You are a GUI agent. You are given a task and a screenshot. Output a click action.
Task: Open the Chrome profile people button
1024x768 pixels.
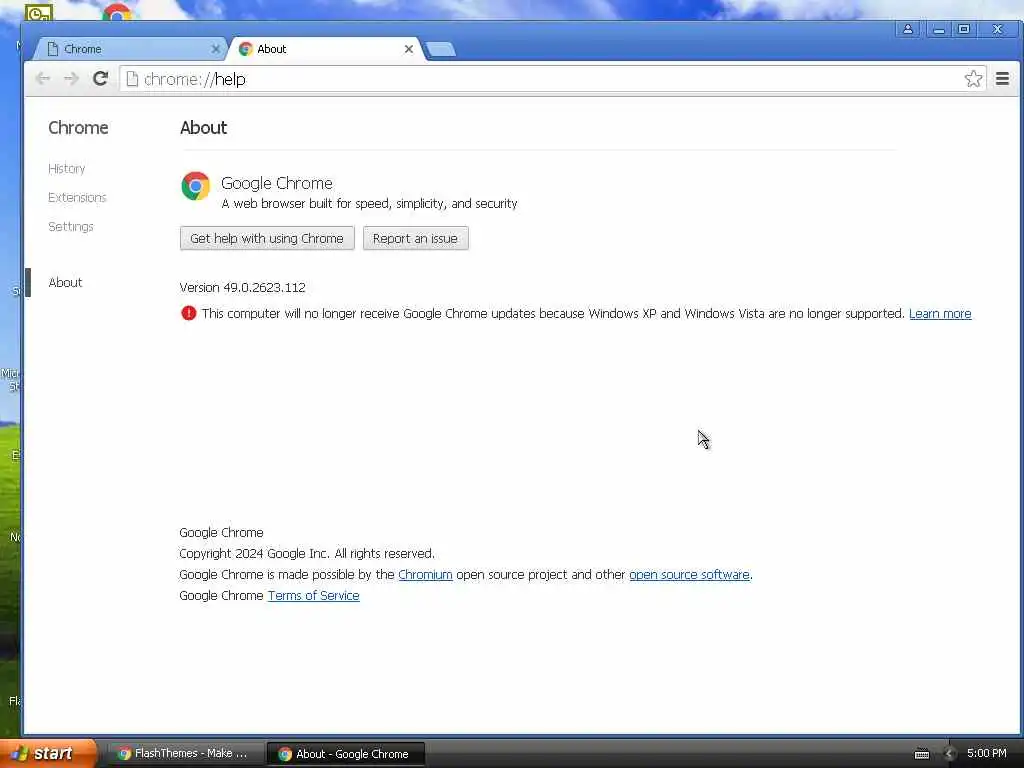pos(908,29)
